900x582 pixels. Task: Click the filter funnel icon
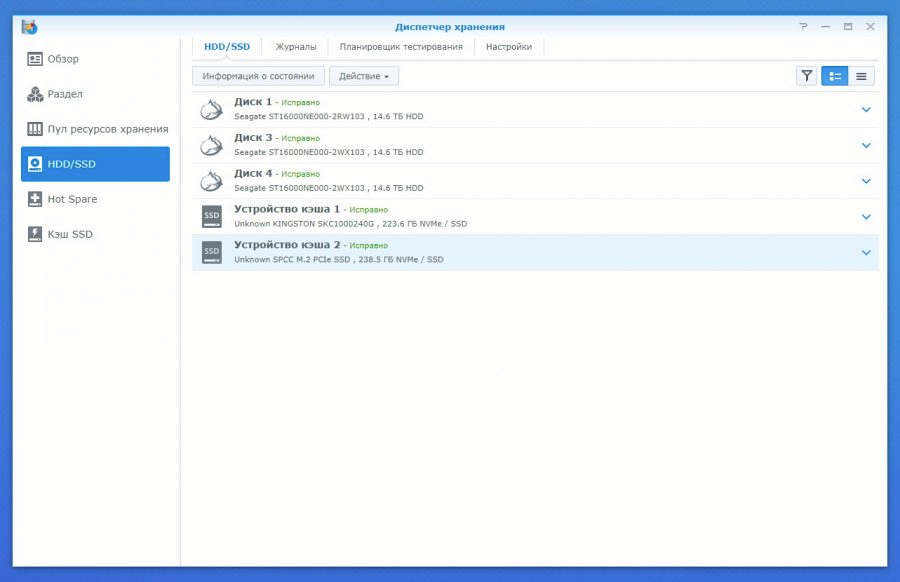[806, 76]
